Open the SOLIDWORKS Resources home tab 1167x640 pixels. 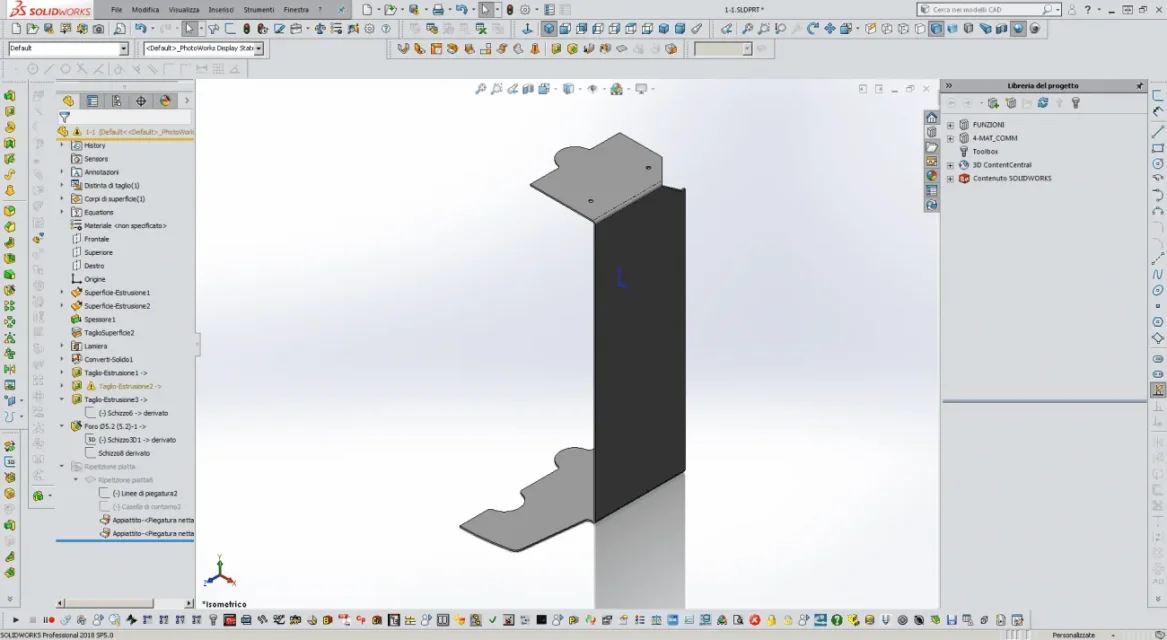tap(931, 118)
